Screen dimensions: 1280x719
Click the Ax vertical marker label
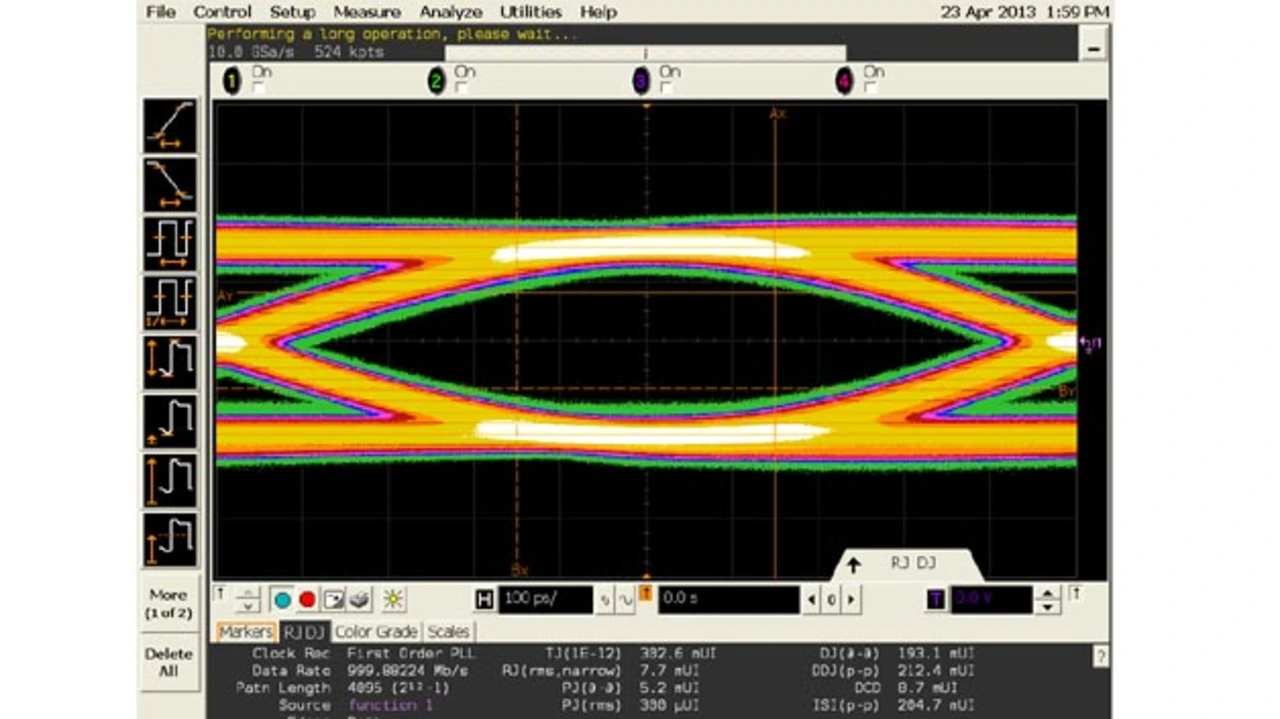point(777,114)
